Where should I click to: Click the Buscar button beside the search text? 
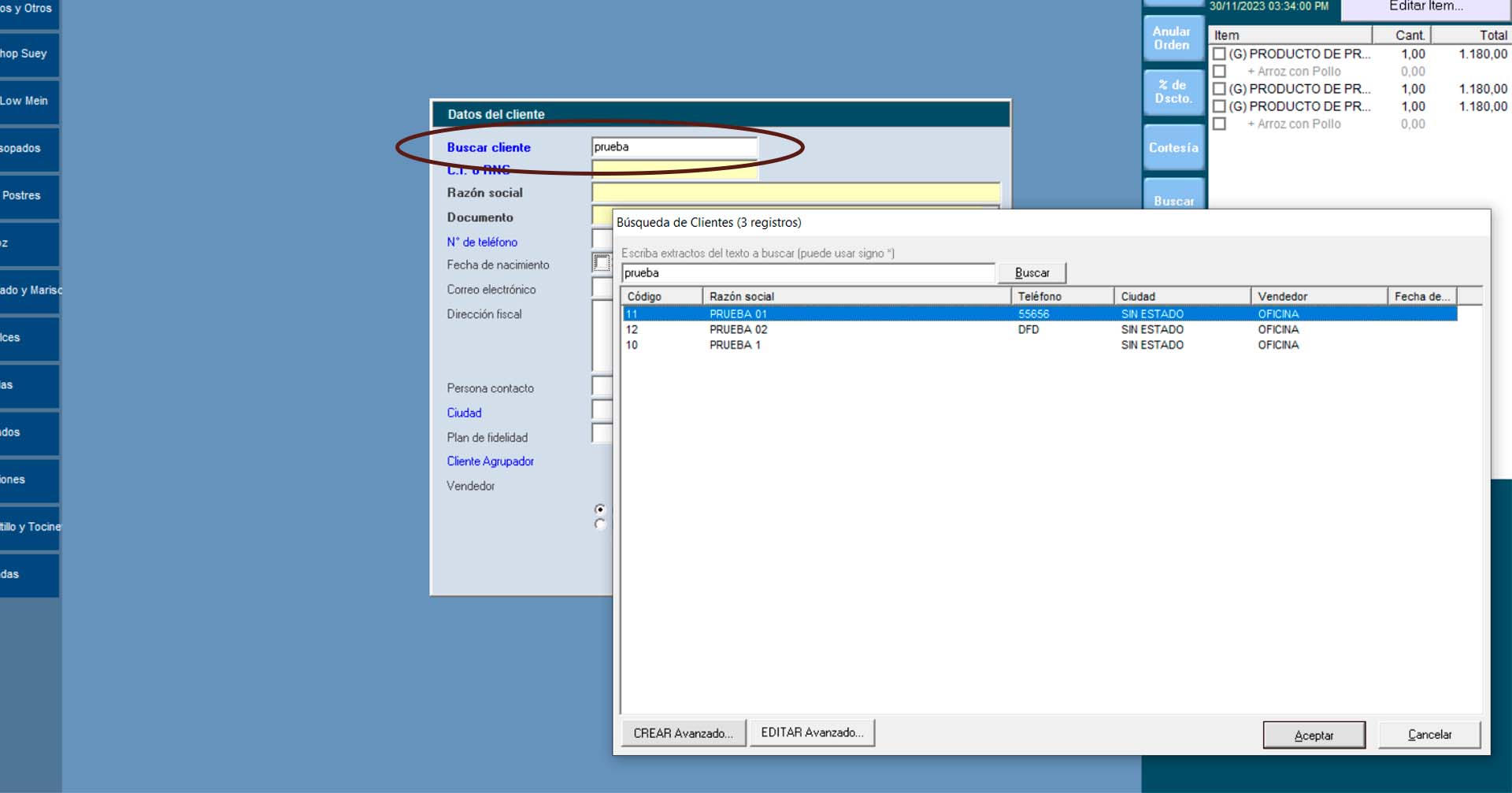(x=1032, y=273)
